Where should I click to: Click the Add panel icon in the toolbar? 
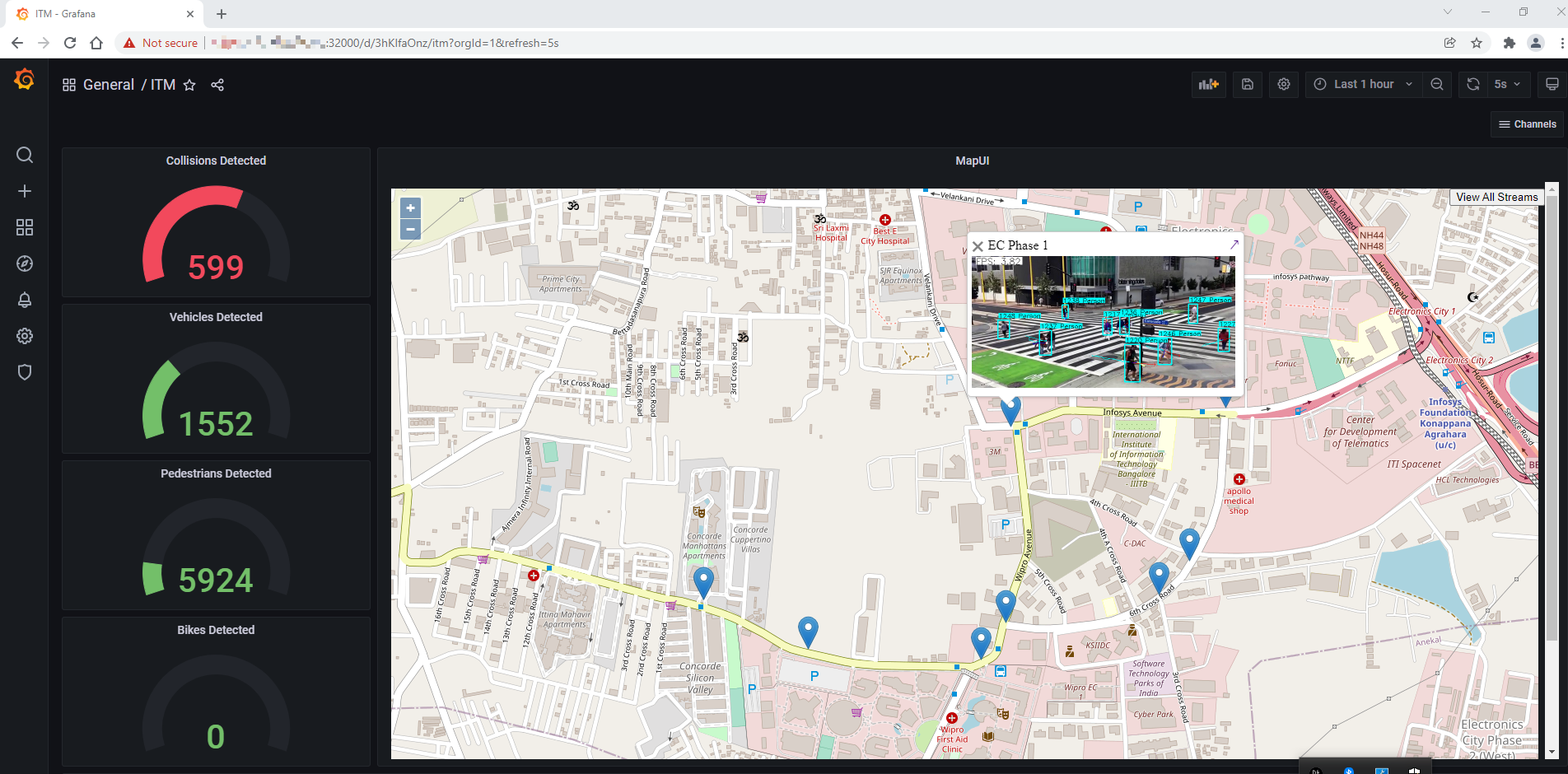(x=1208, y=84)
